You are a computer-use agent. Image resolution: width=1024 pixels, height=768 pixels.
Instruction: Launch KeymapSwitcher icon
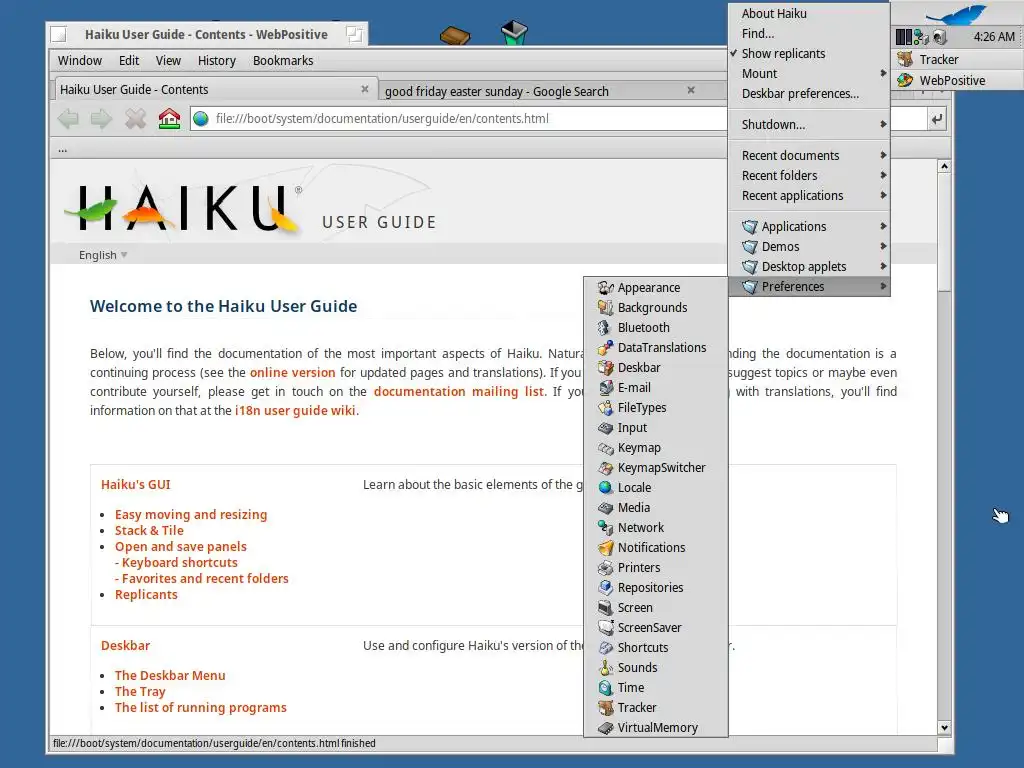[x=606, y=468]
